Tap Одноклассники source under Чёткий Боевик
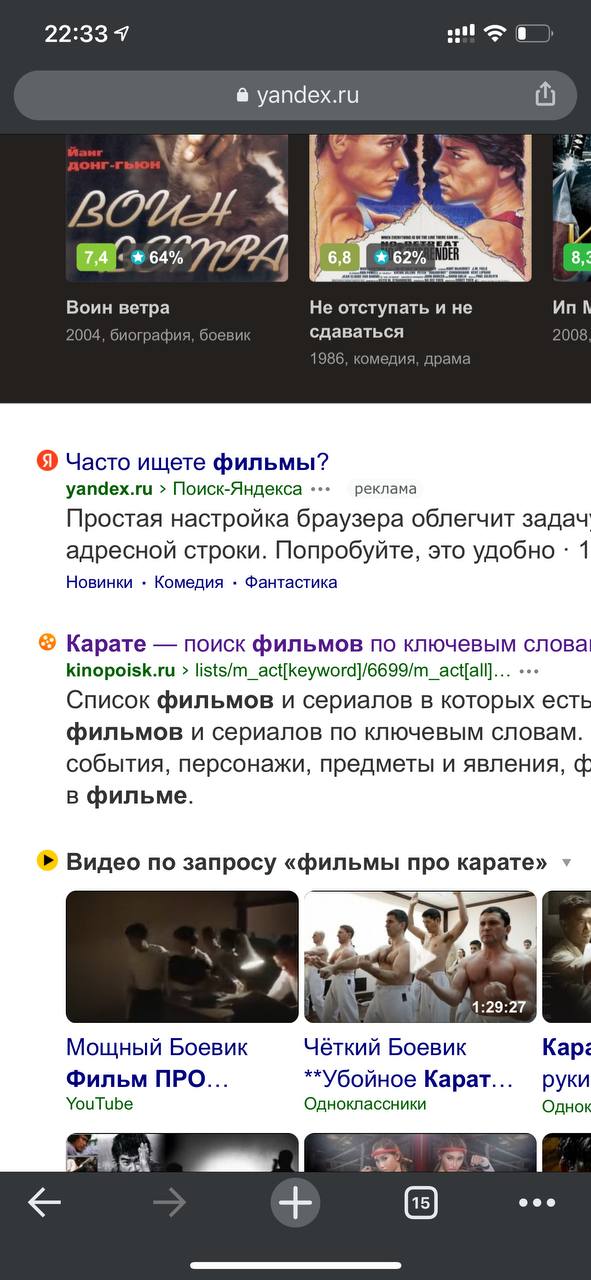The height and width of the screenshot is (1280, 591). [x=365, y=1104]
